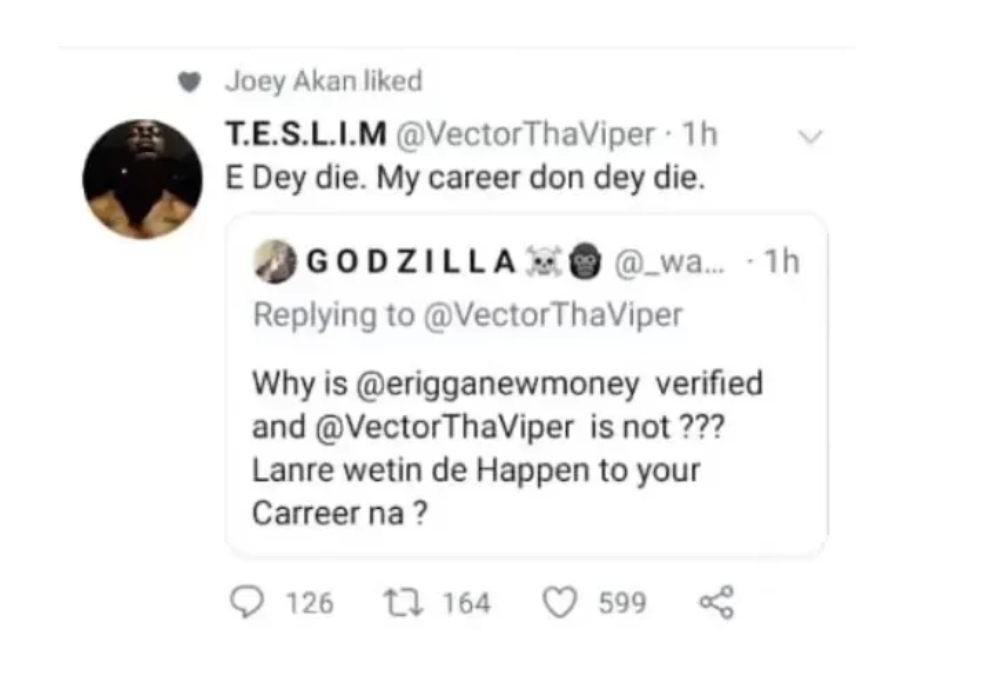Open T.E.S.L.I.M's round profile picture
1008x675 pixels.
point(142,179)
